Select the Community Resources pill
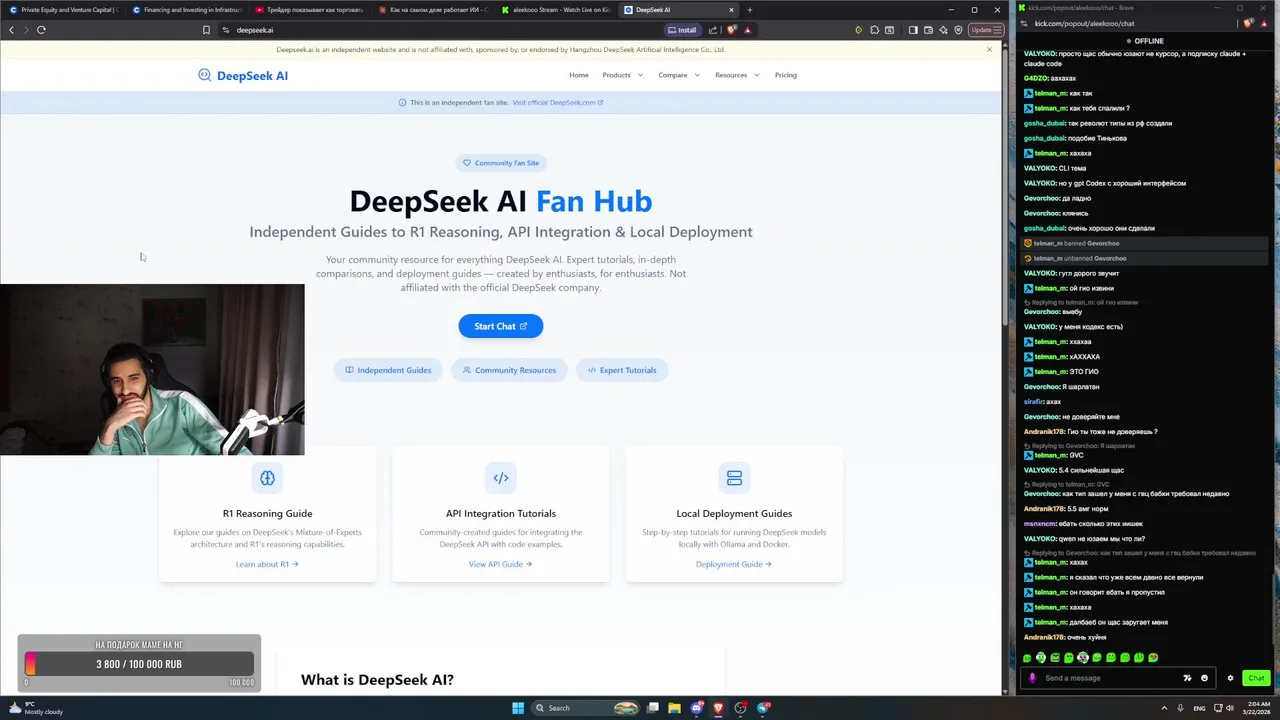Viewport: 1280px width, 720px height. tap(509, 370)
